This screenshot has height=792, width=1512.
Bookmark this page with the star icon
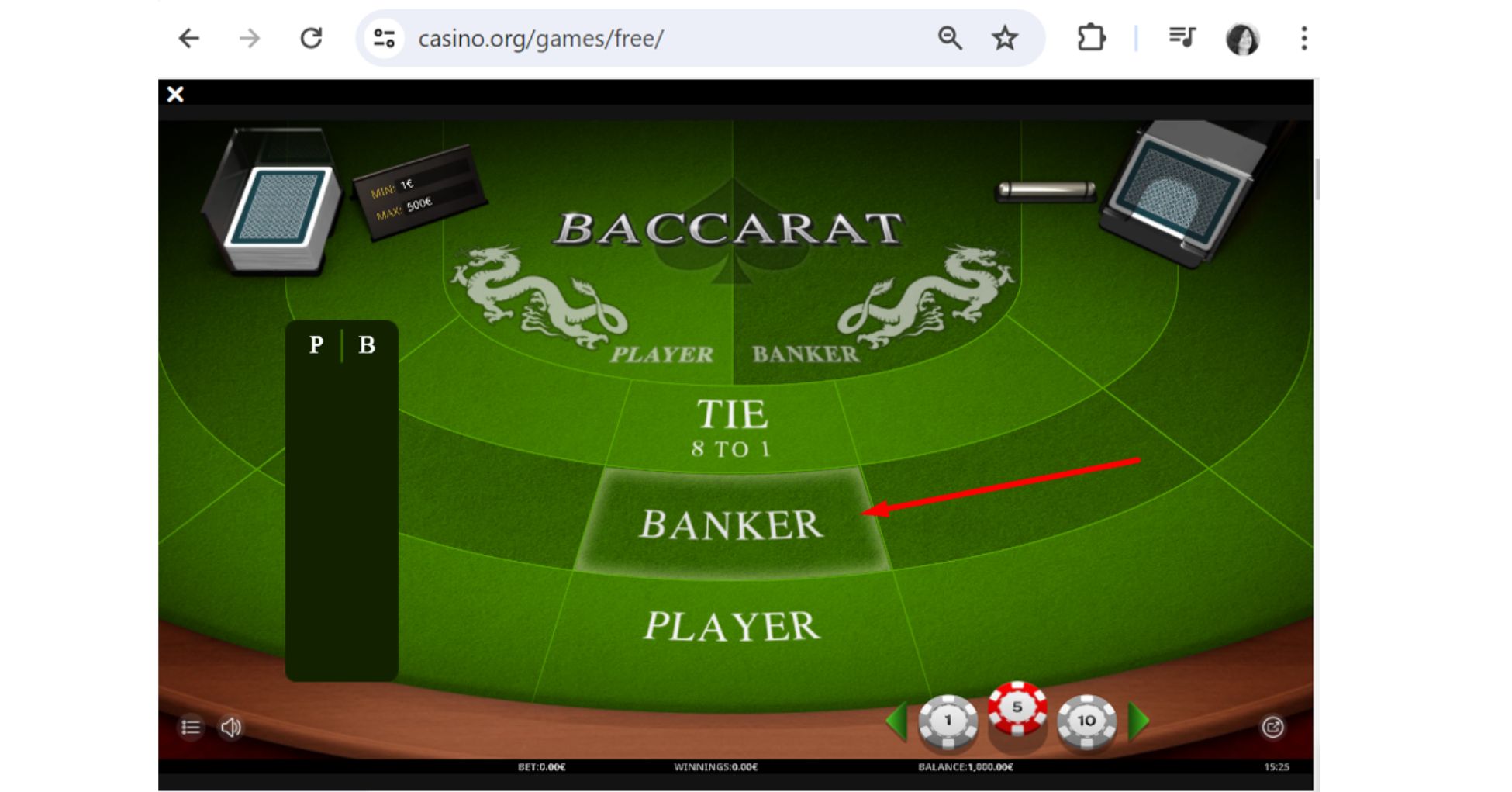tap(1005, 38)
